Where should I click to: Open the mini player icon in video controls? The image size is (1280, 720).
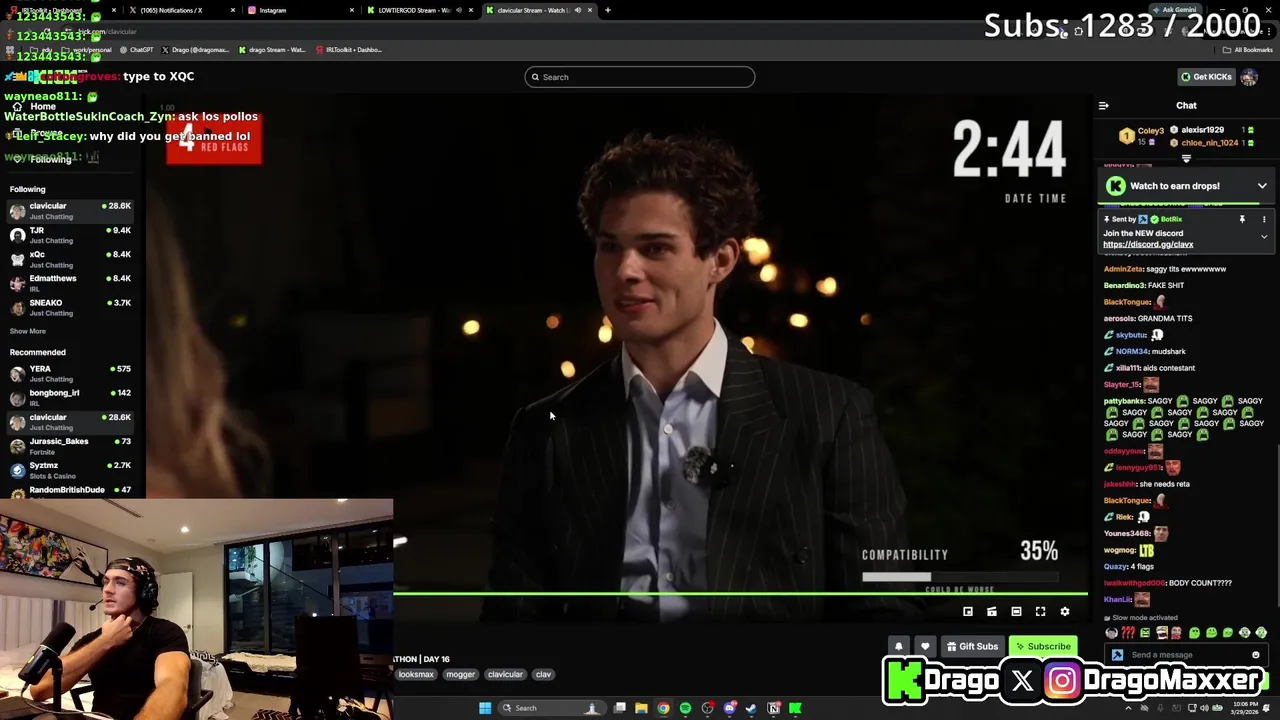click(967, 612)
